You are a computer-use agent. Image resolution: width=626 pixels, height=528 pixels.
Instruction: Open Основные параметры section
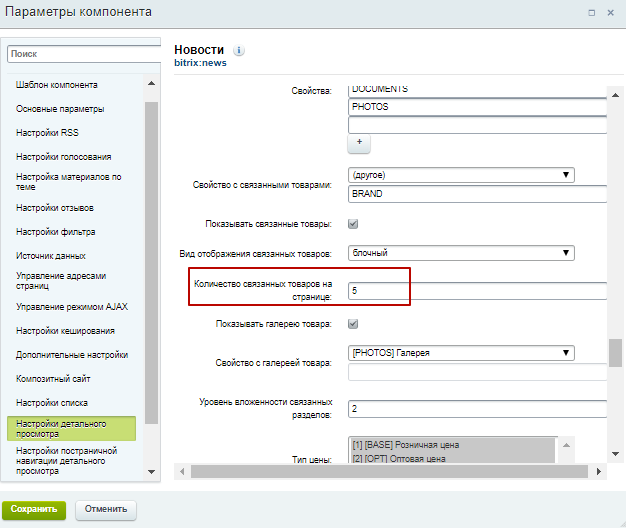pos(60,109)
